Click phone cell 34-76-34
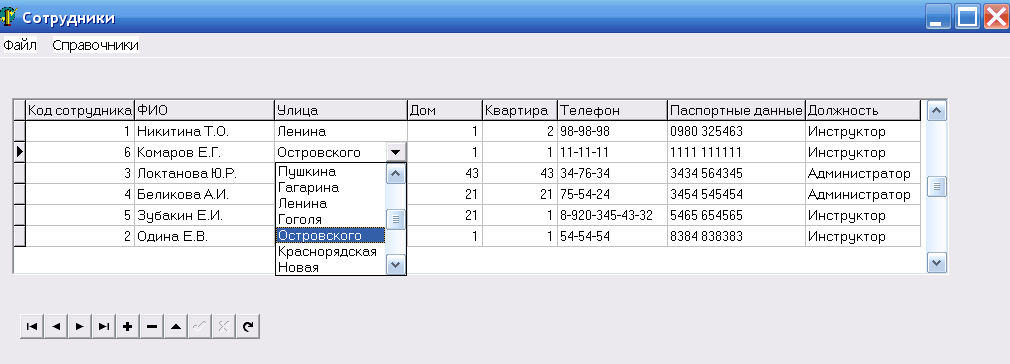The width and height of the screenshot is (1010, 364). 612,173
